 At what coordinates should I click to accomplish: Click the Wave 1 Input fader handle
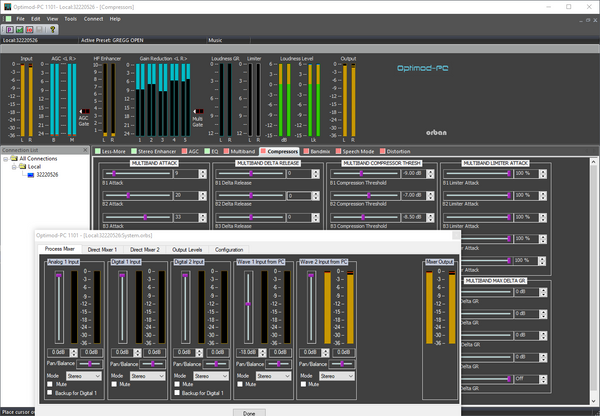point(248,304)
